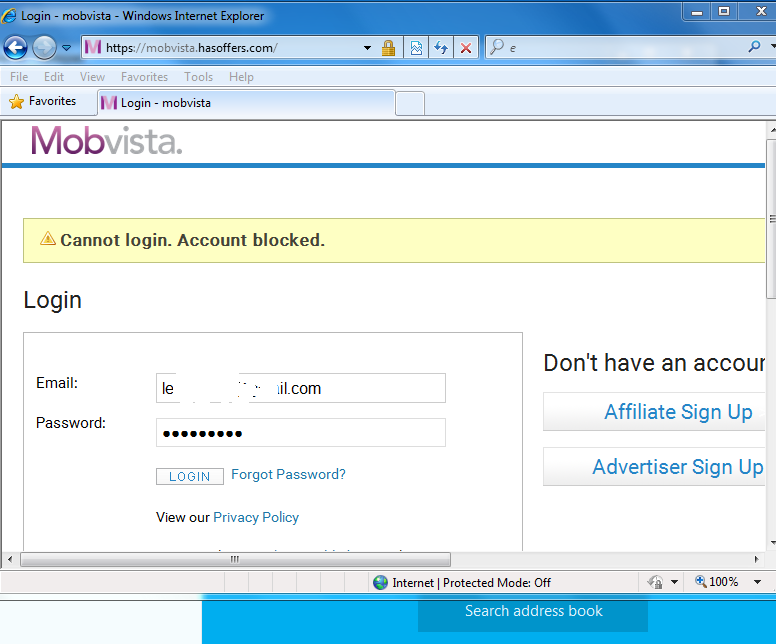Select the Login - mobvista tab

click(x=246, y=103)
